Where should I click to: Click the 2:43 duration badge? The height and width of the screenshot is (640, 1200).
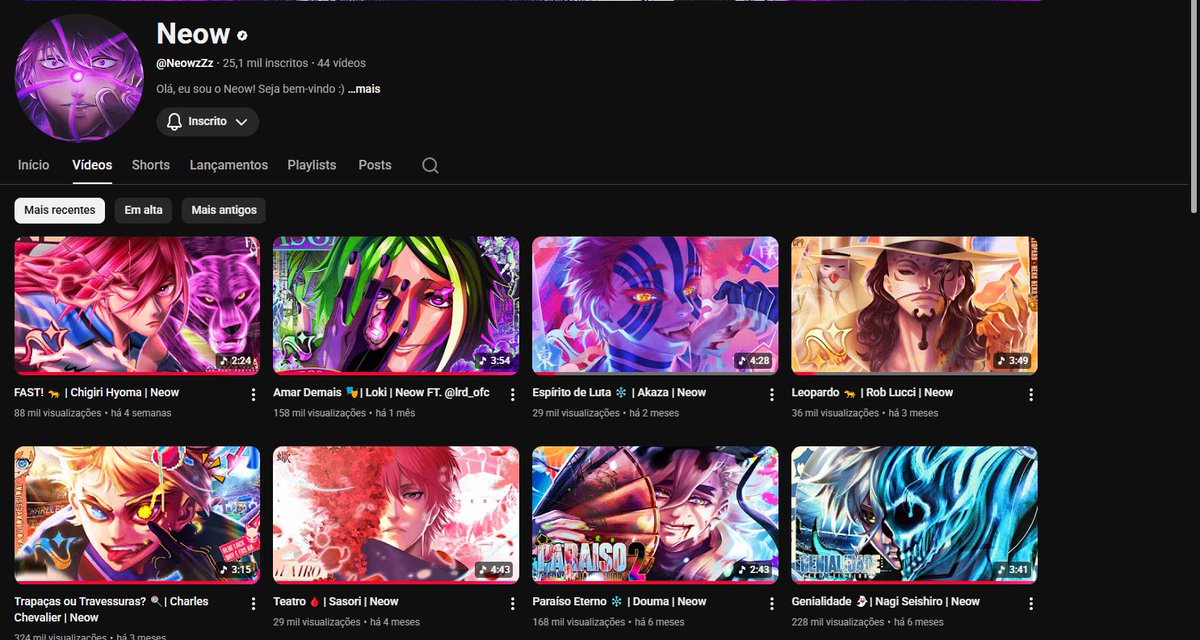tap(752, 570)
